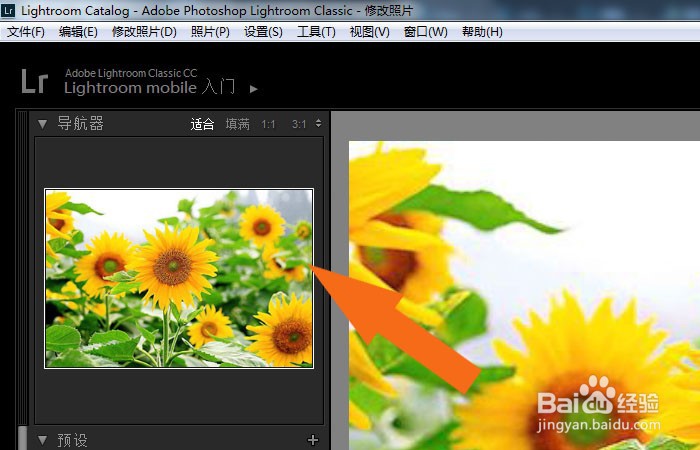Click the Lightroom mobile 入门 arrow
The height and width of the screenshot is (450, 700).
[254, 89]
